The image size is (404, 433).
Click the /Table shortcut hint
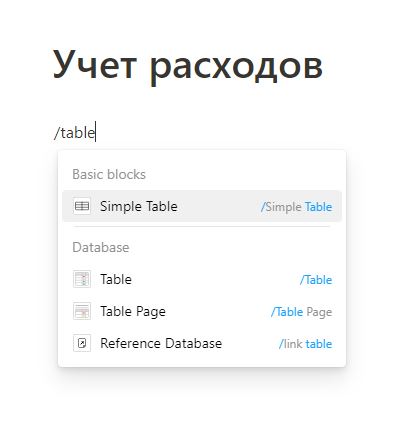316,280
